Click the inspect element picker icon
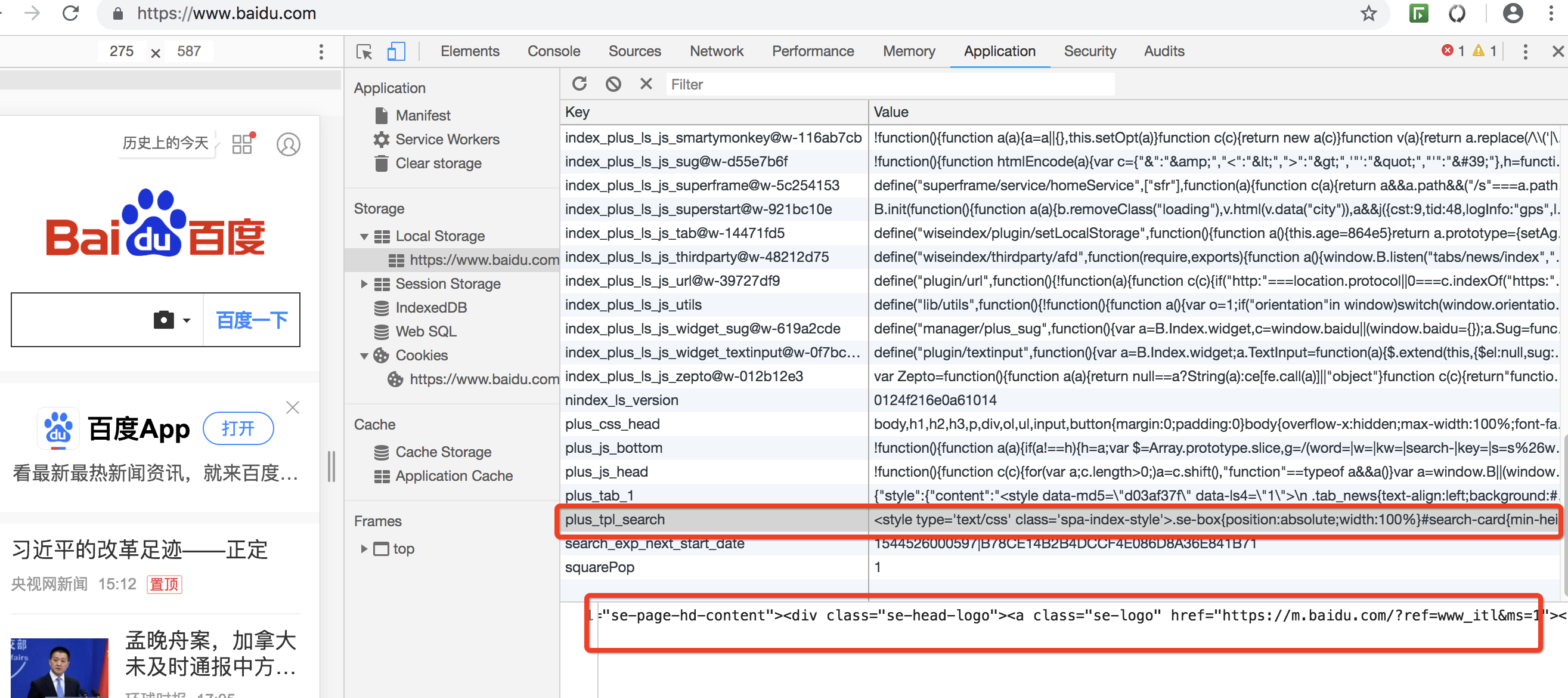Image resolution: width=1568 pixels, height=698 pixels. point(364,52)
